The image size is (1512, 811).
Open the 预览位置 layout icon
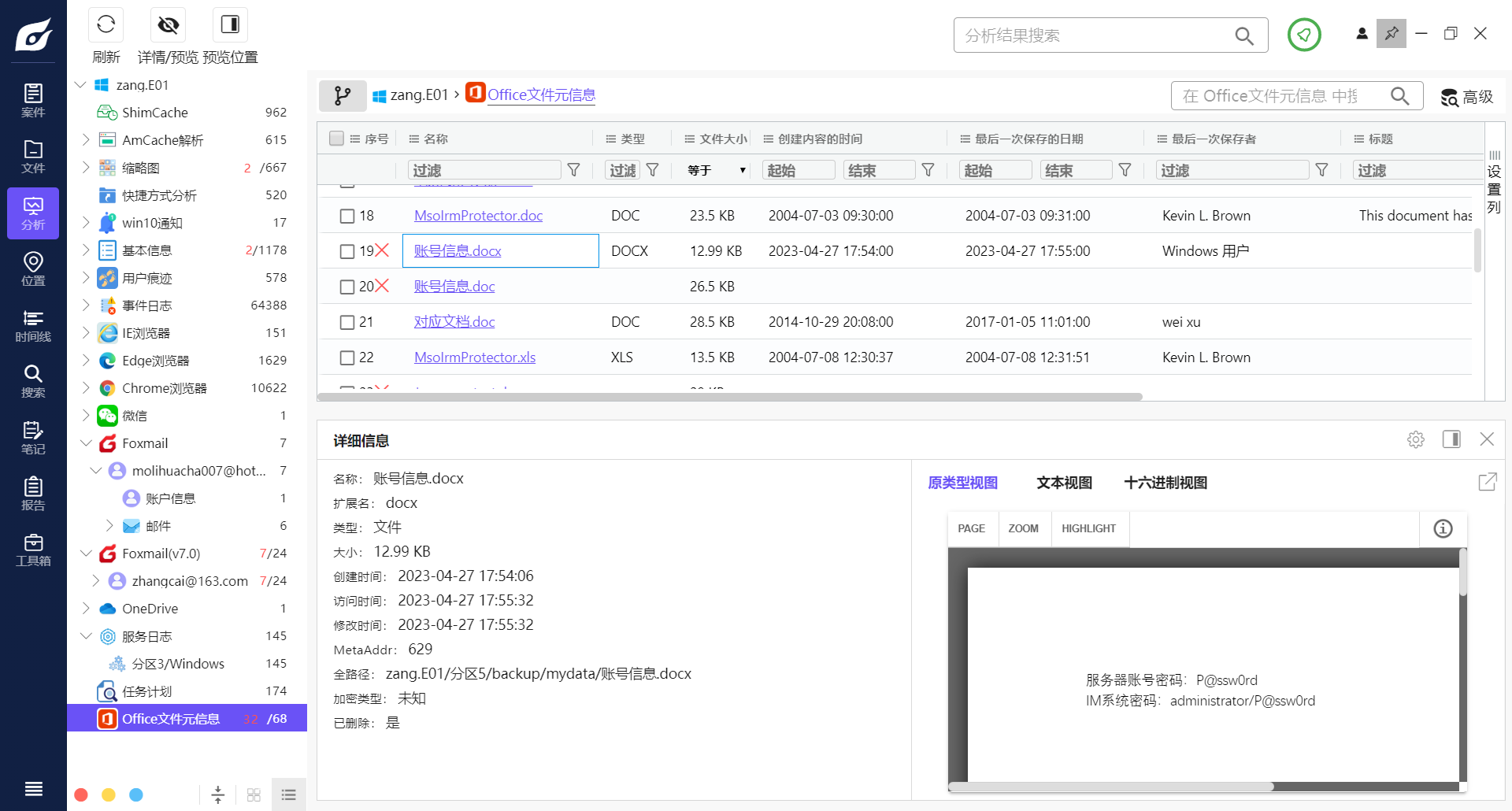(230, 25)
